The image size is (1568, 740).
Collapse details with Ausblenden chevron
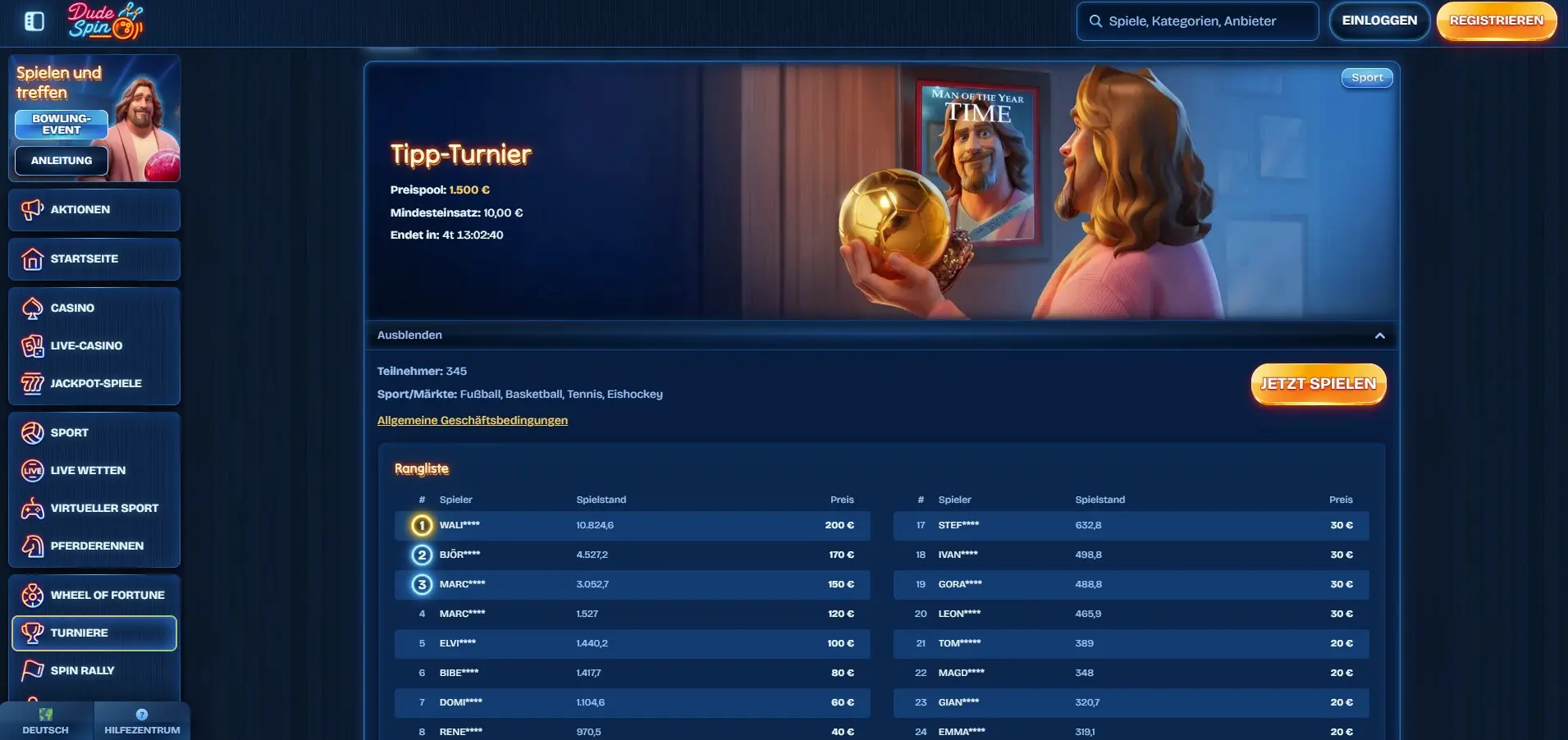[x=1379, y=336]
